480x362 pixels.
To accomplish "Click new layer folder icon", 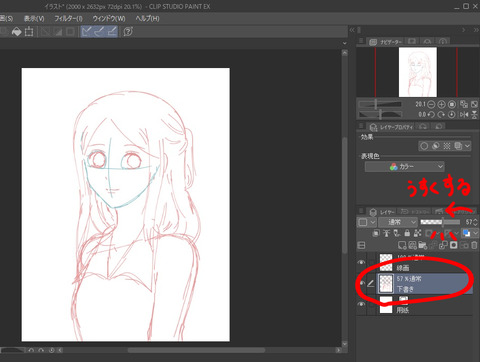I will click(x=423, y=246).
